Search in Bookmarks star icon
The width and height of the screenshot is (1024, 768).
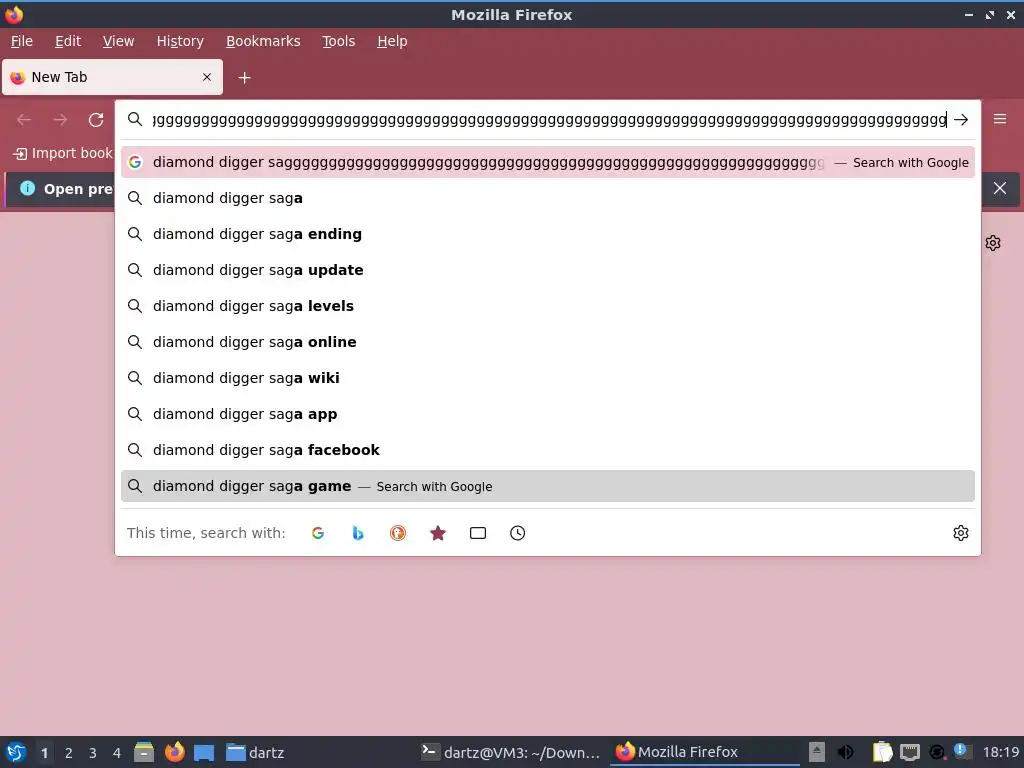[x=438, y=533]
